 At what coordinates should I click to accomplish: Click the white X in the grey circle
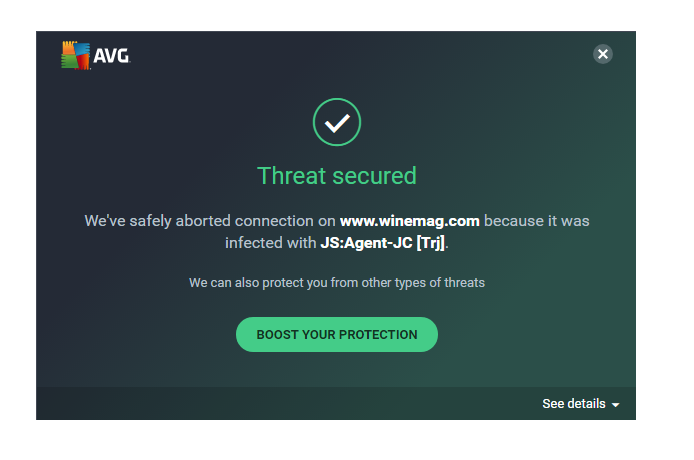coord(602,54)
